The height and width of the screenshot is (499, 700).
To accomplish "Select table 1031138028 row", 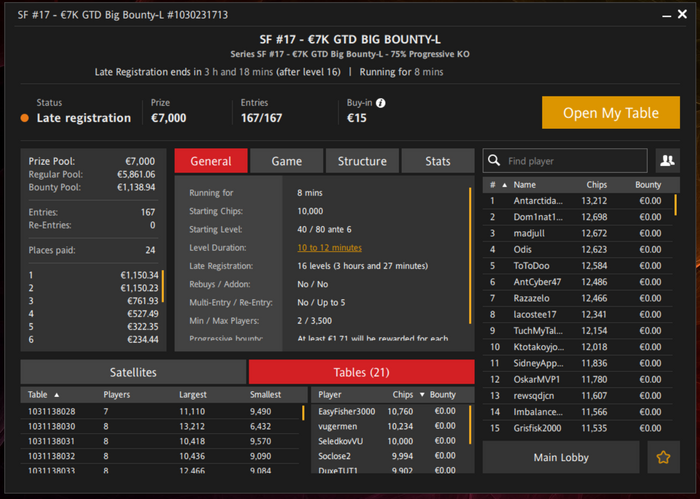I will point(160,411).
